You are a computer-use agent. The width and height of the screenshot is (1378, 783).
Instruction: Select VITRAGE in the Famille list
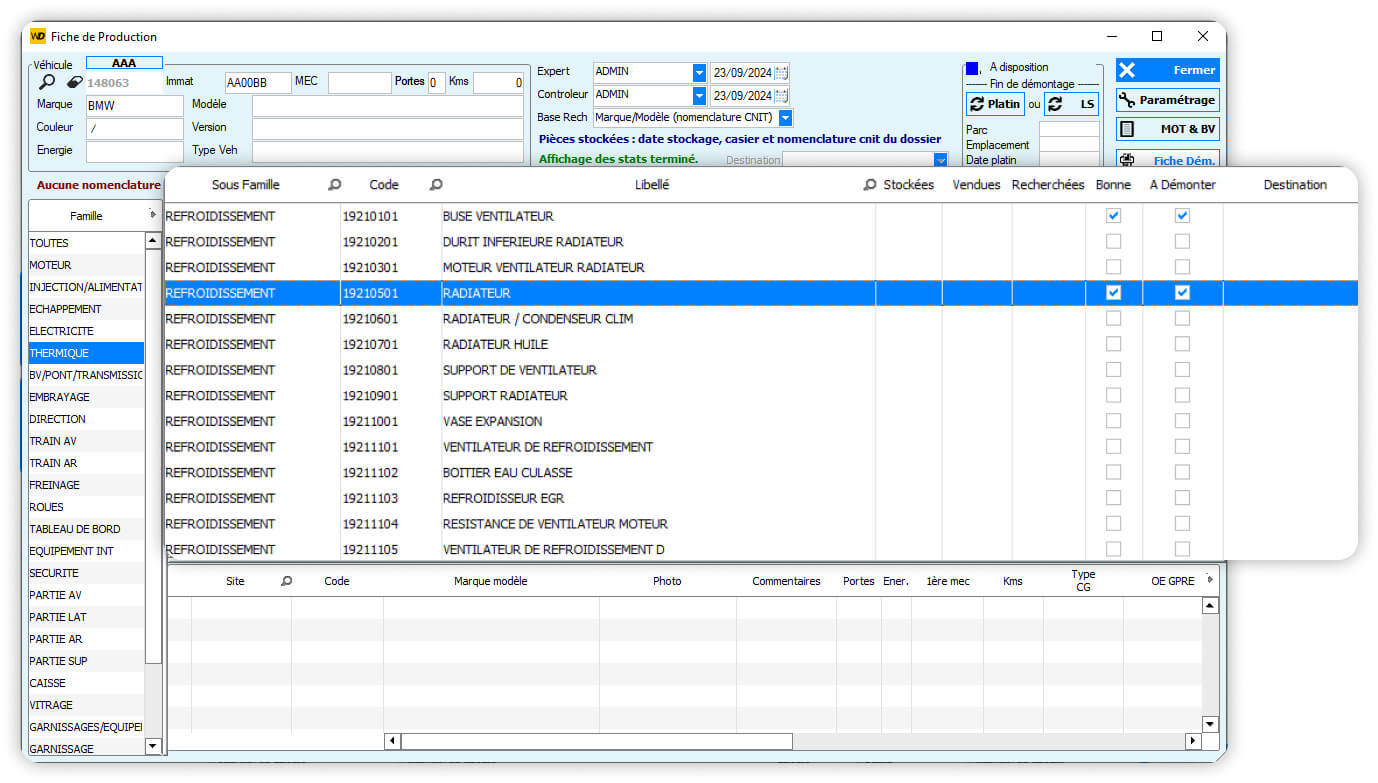coord(87,705)
